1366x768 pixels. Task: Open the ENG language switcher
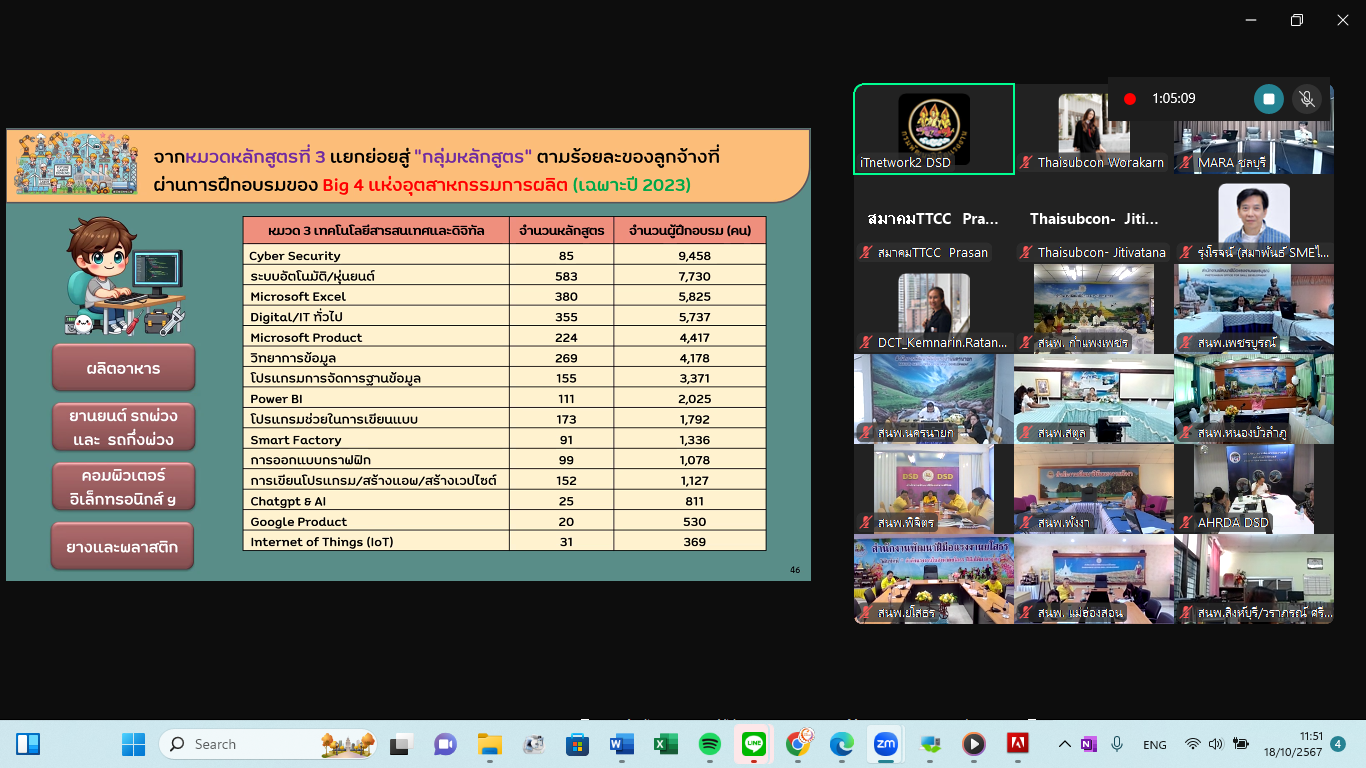pyautogui.click(x=1155, y=744)
